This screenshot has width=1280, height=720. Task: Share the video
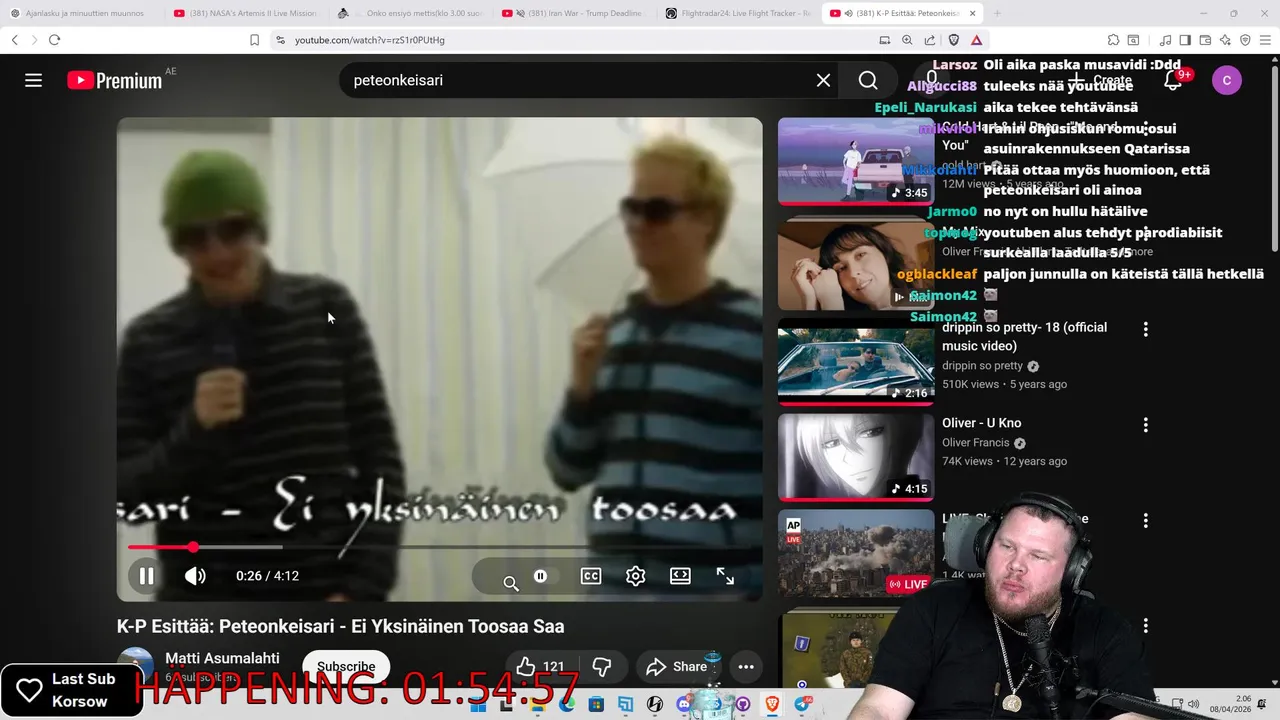(x=677, y=666)
